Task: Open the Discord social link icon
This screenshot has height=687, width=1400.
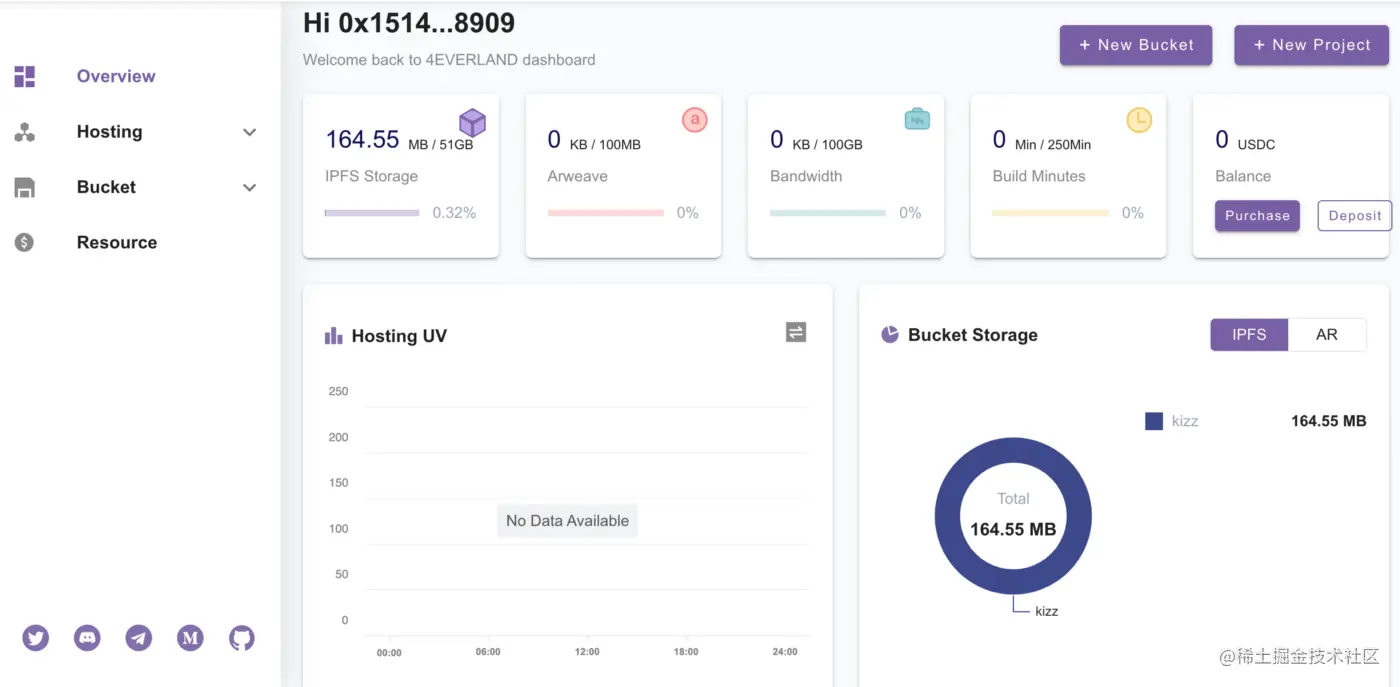Action: tap(88, 638)
